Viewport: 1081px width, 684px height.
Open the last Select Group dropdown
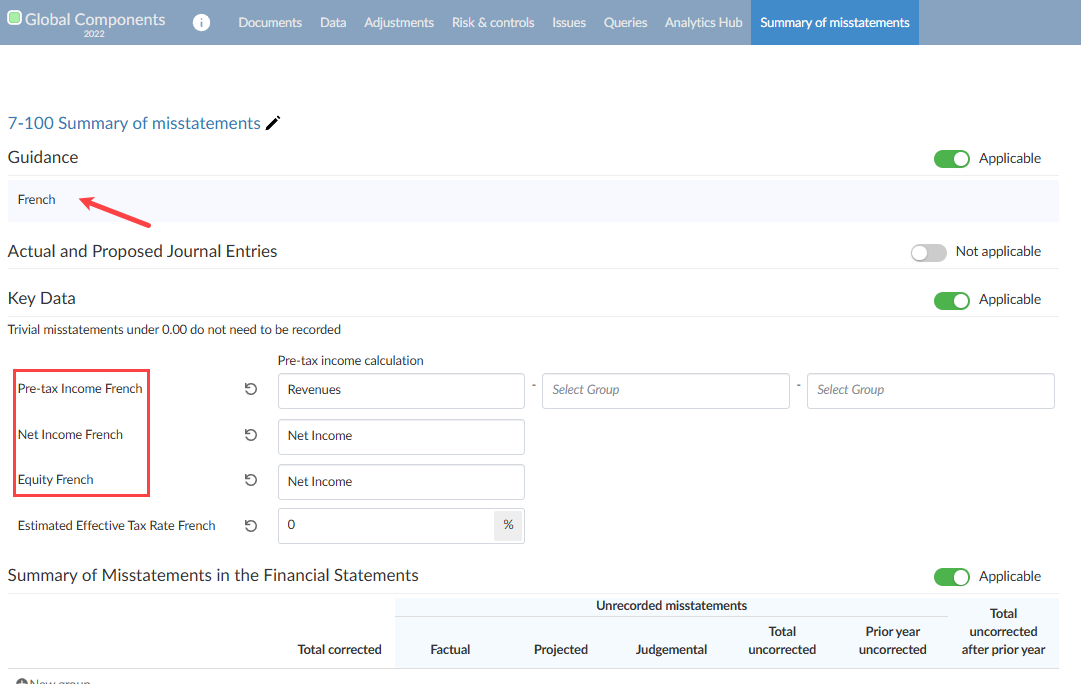930,391
